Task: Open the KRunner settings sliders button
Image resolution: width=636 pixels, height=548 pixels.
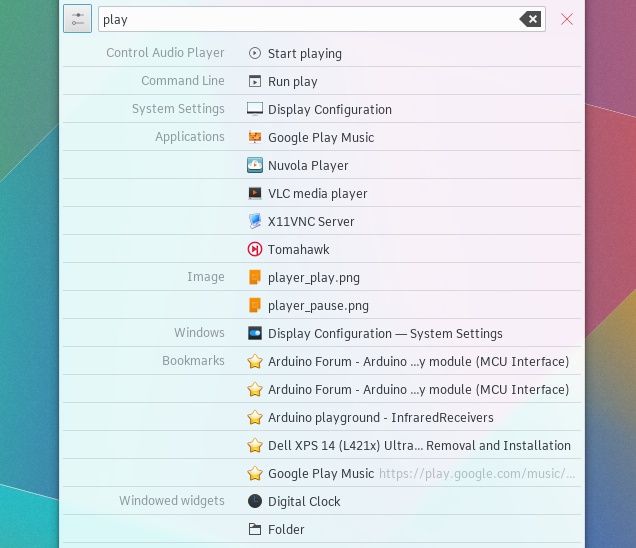Action: click(x=77, y=19)
